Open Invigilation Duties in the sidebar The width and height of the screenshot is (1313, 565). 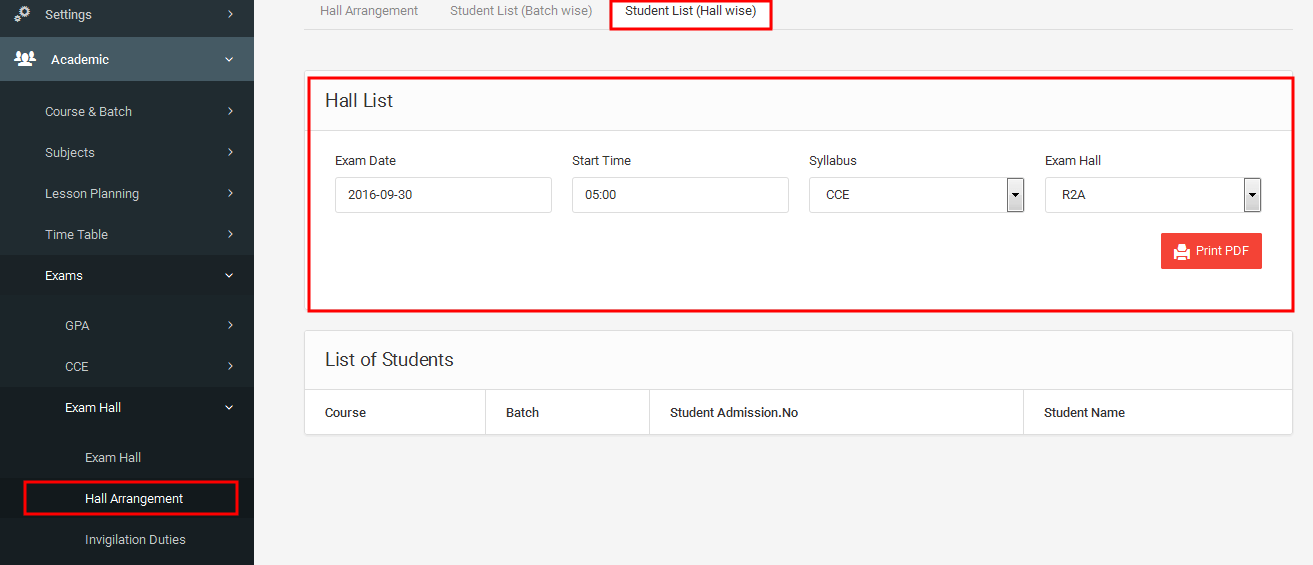[x=135, y=539]
